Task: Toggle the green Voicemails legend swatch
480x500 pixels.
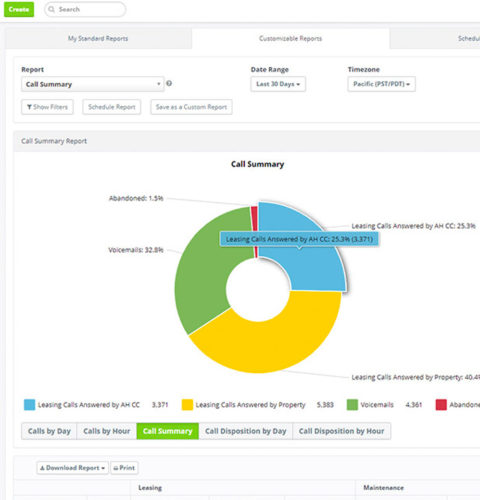Action: (x=352, y=405)
